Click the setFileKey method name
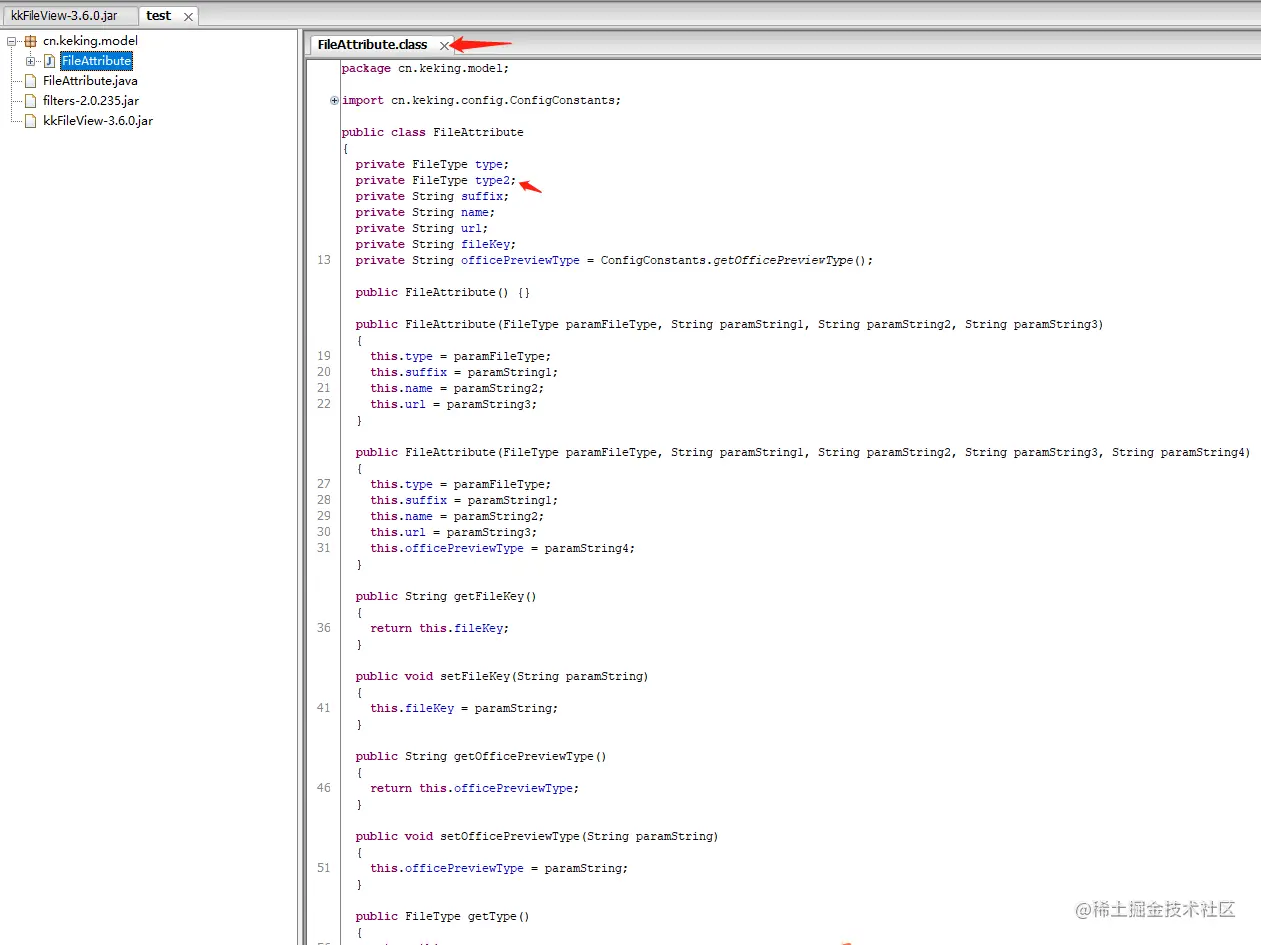Viewport: 1261px width, 945px height. [474, 676]
